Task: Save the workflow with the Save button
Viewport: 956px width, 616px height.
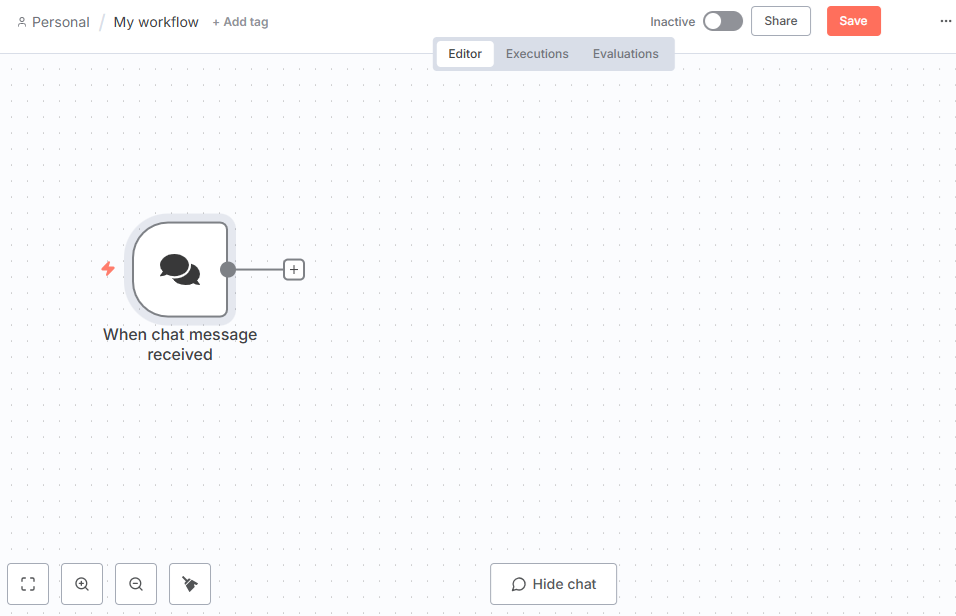Action: coord(853,21)
